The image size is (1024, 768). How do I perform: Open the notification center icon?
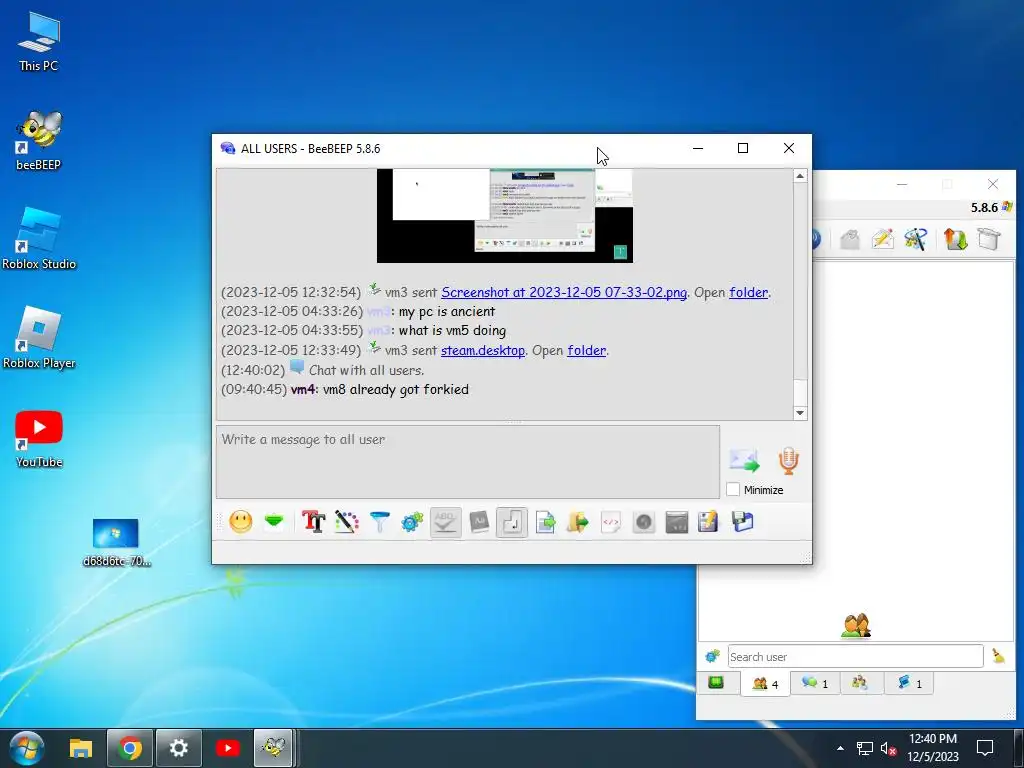985,748
